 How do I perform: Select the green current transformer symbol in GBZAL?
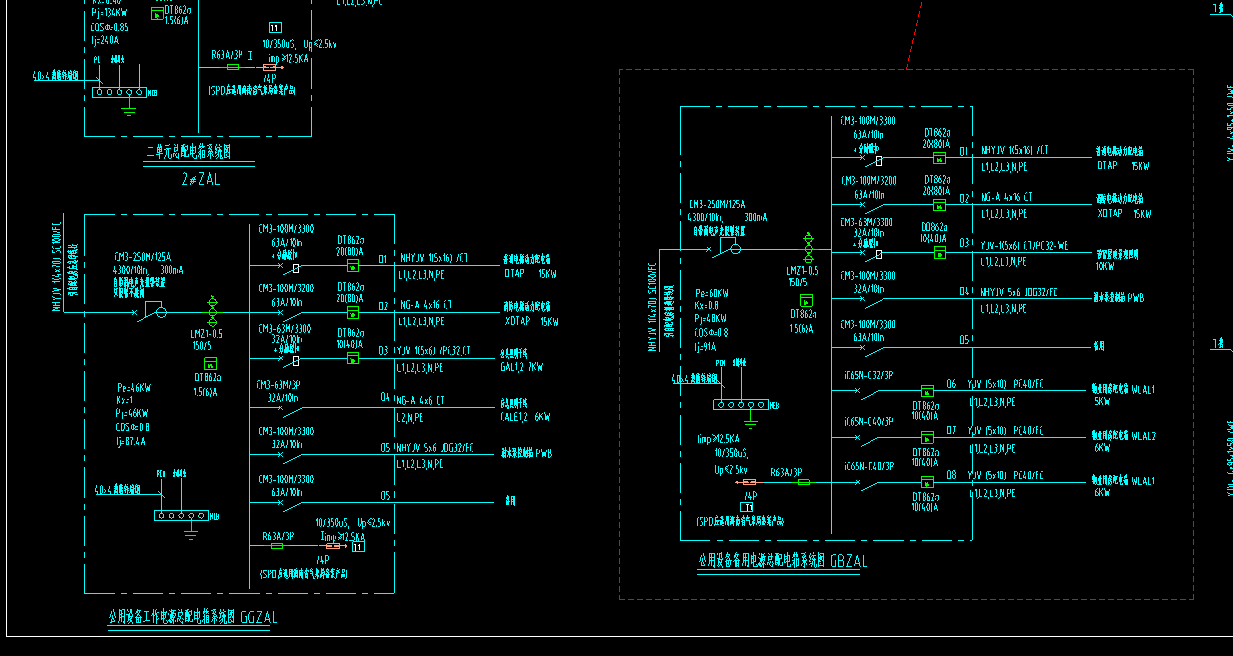pos(808,246)
